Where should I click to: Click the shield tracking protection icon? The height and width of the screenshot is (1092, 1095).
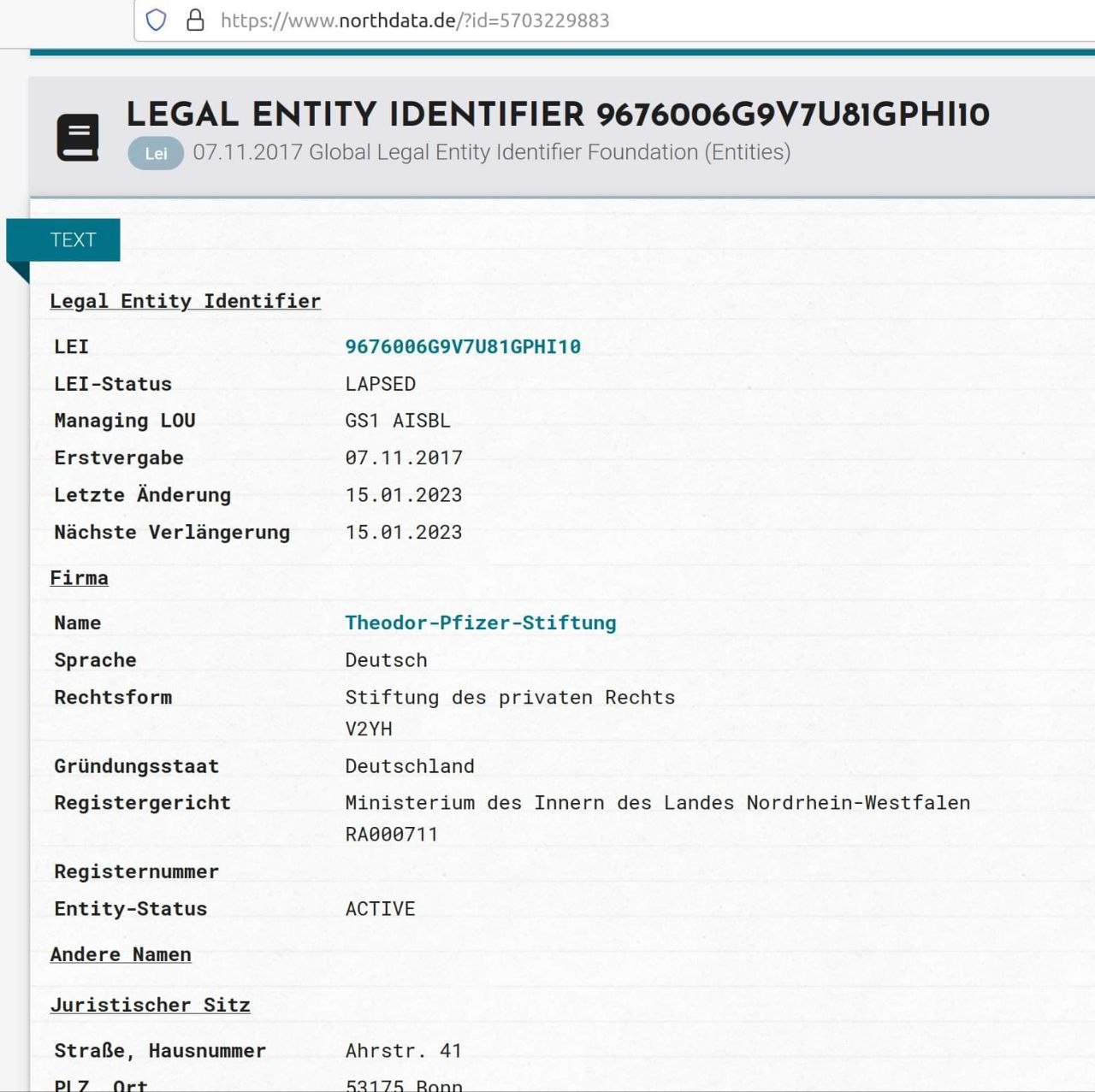tap(156, 20)
